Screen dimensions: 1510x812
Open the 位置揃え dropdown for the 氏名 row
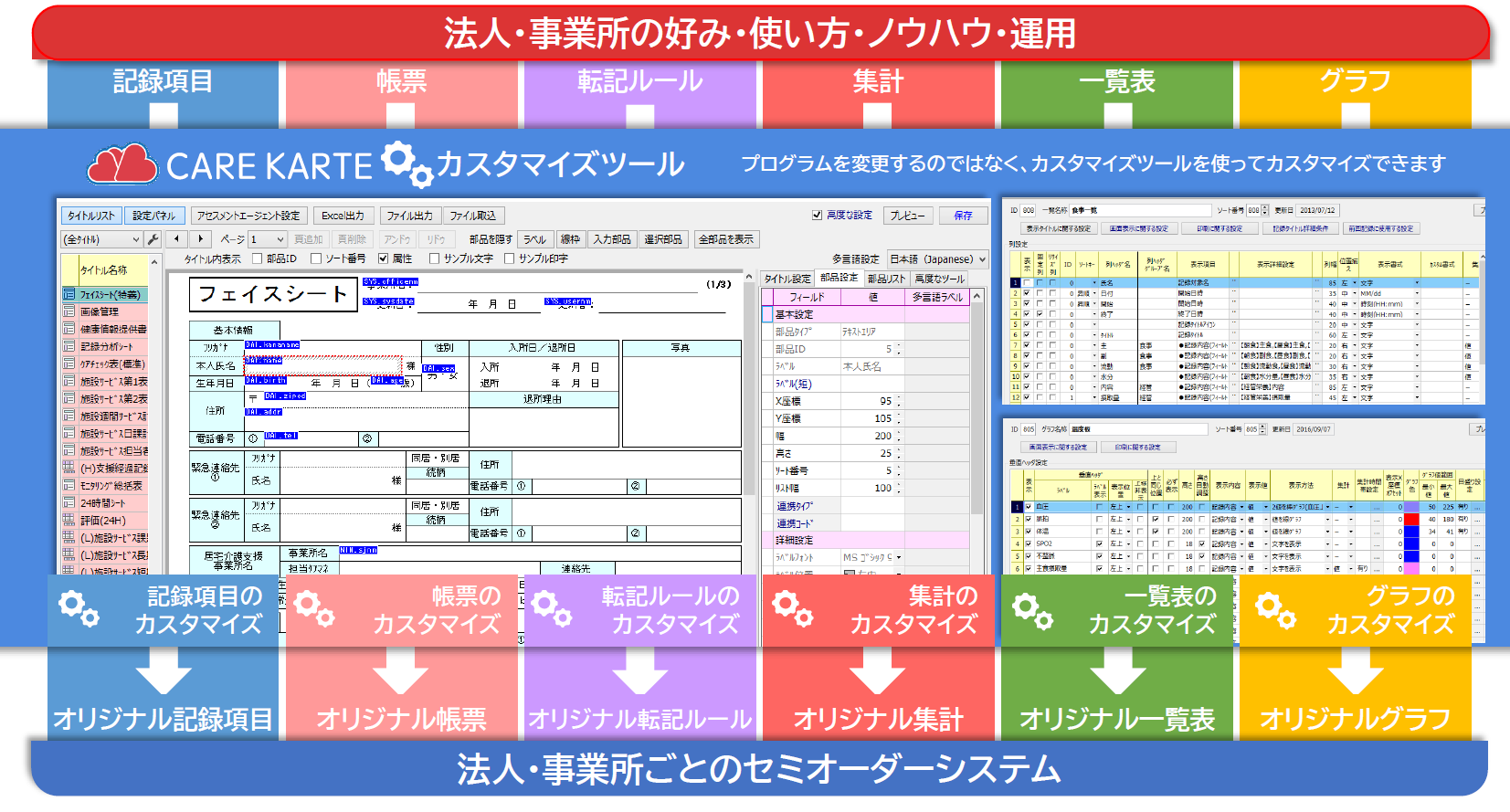point(1355,283)
